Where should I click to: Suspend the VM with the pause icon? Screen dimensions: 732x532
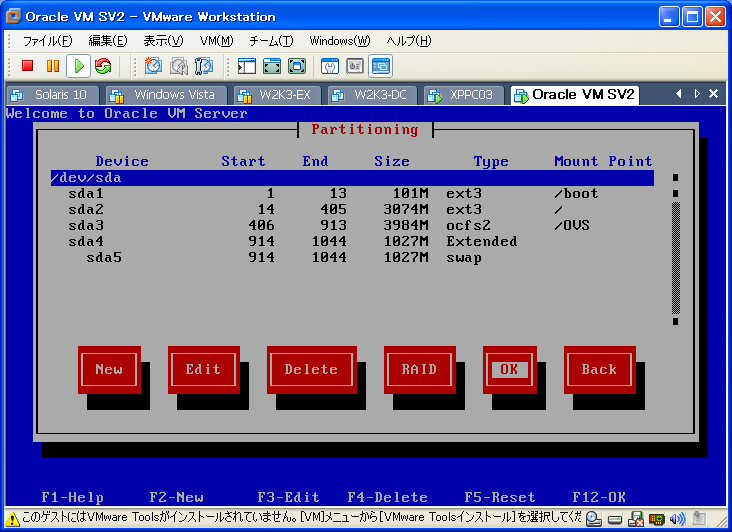53,66
